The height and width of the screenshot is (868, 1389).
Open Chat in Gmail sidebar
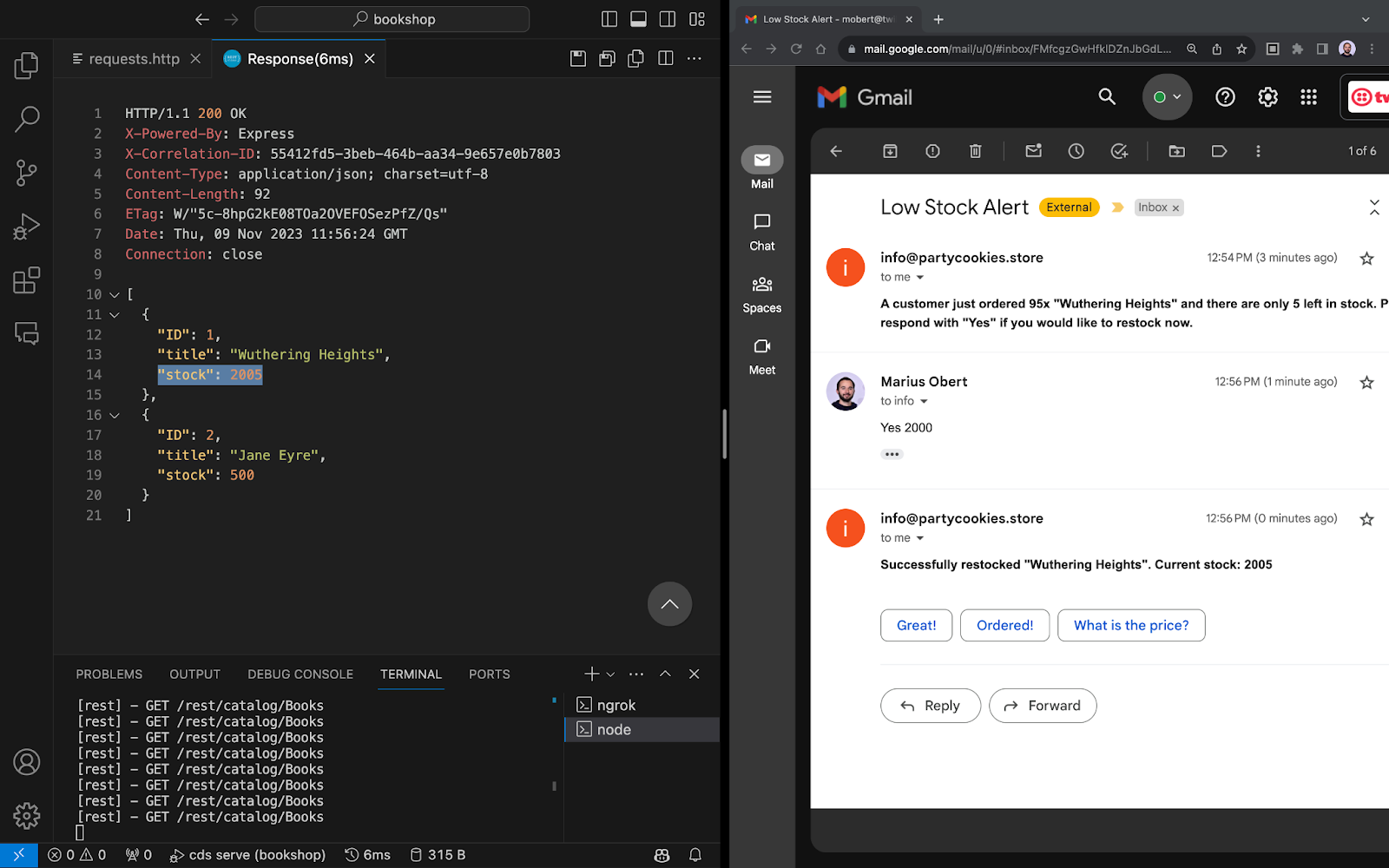[x=762, y=232]
